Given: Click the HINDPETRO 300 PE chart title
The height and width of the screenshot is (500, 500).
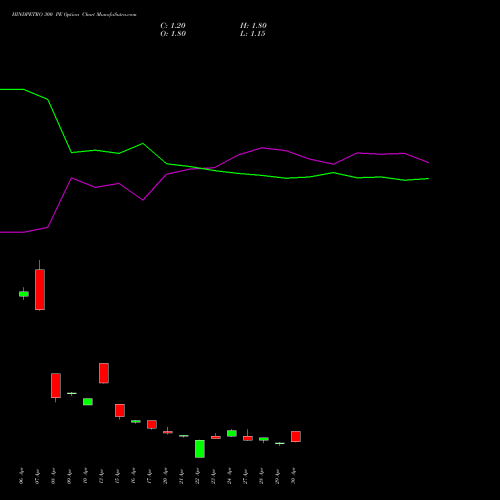Looking at the screenshot, I should click(74, 15).
